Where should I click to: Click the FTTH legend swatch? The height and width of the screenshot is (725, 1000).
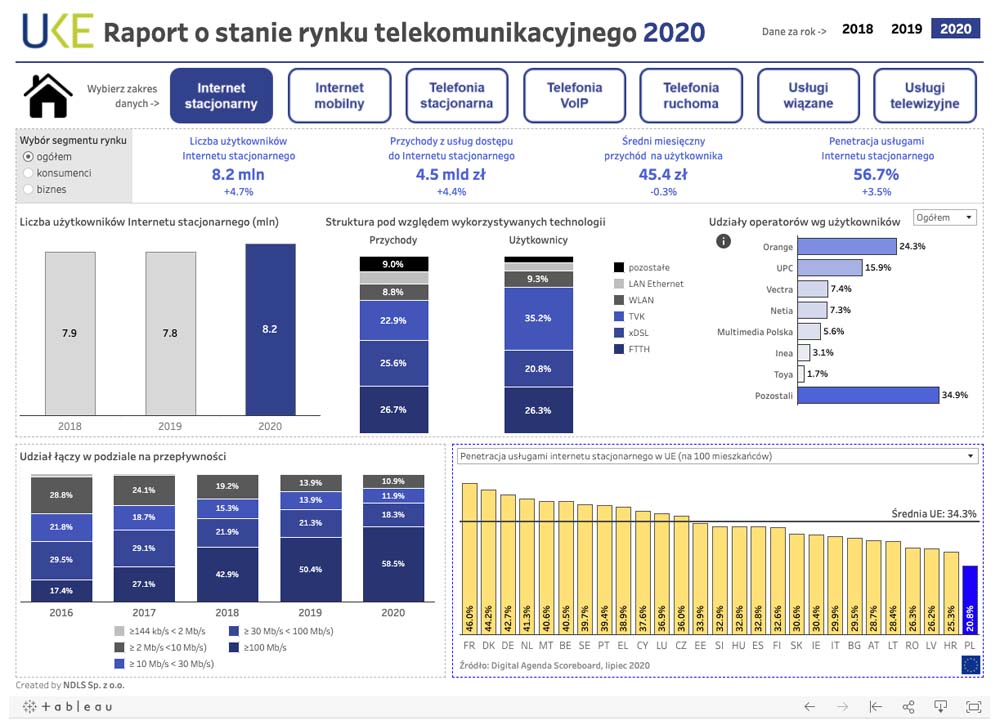pos(619,349)
